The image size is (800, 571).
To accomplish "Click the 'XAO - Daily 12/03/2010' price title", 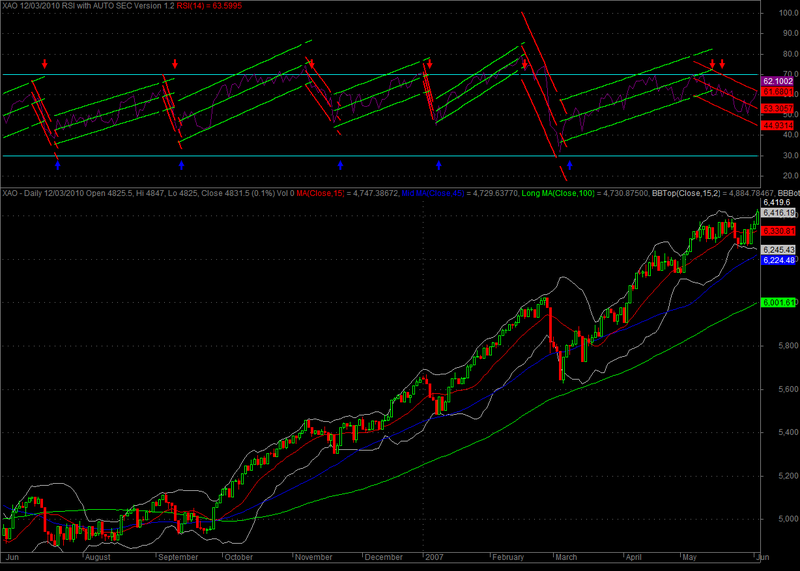I will (x=43, y=193).
